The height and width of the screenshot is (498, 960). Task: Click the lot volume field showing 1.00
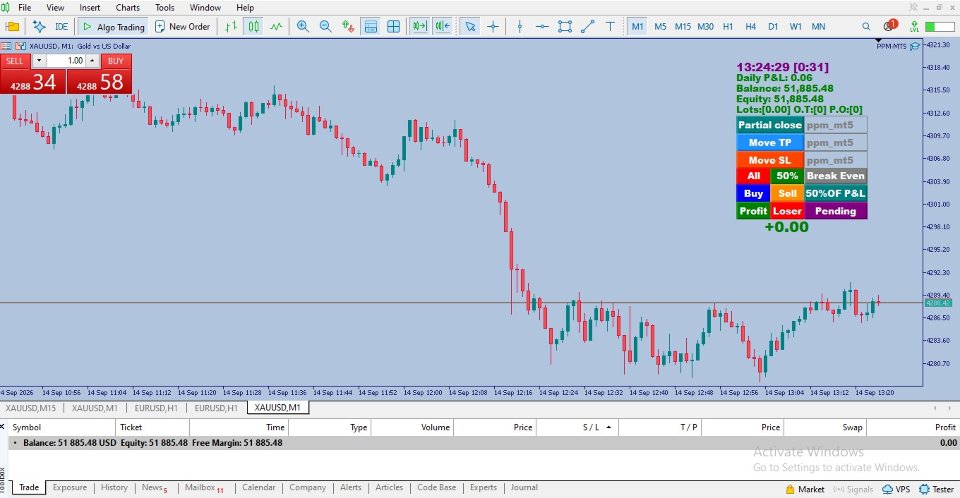[66, 61]
